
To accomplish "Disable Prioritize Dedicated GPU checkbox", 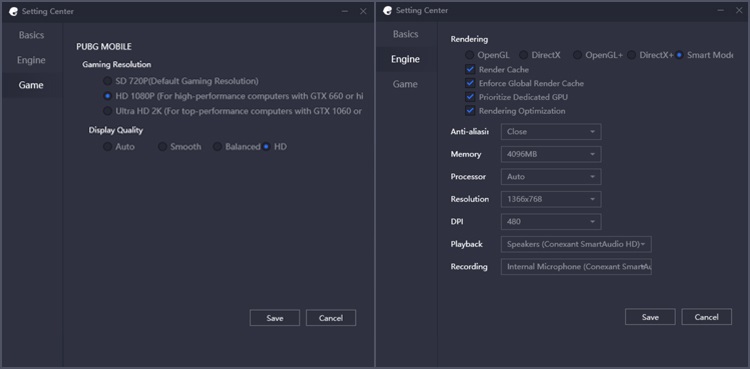I will point(470,97).
